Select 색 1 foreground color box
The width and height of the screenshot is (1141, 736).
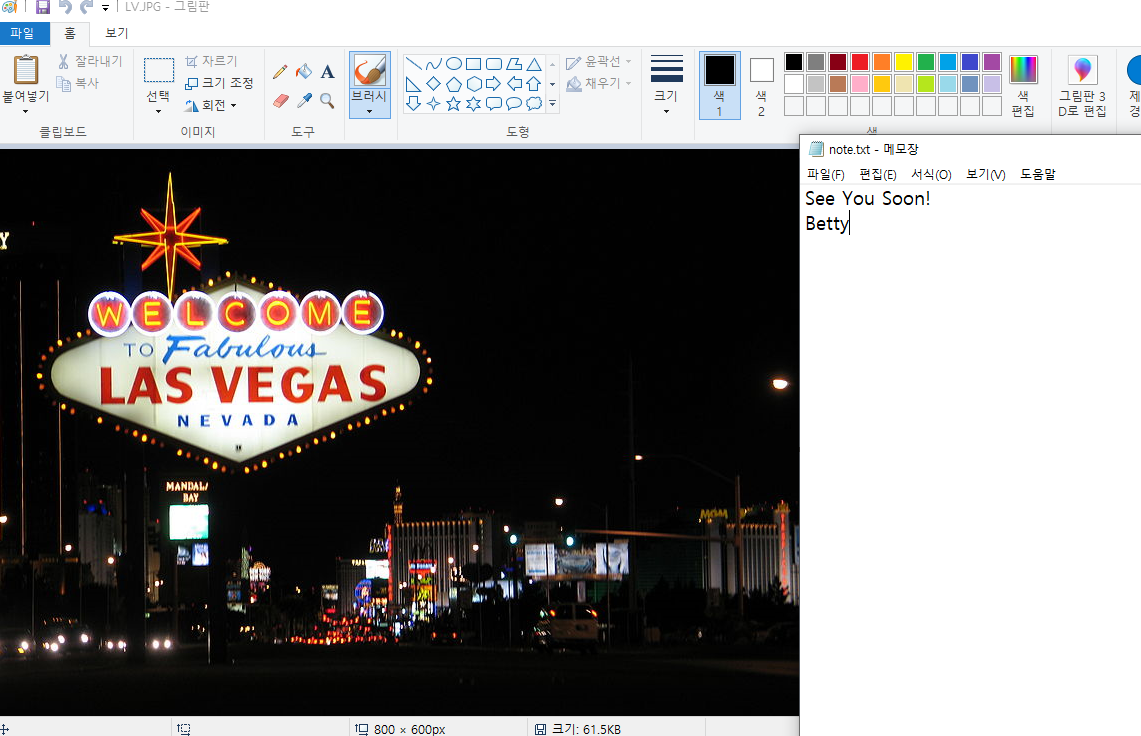tap(720, 85)
